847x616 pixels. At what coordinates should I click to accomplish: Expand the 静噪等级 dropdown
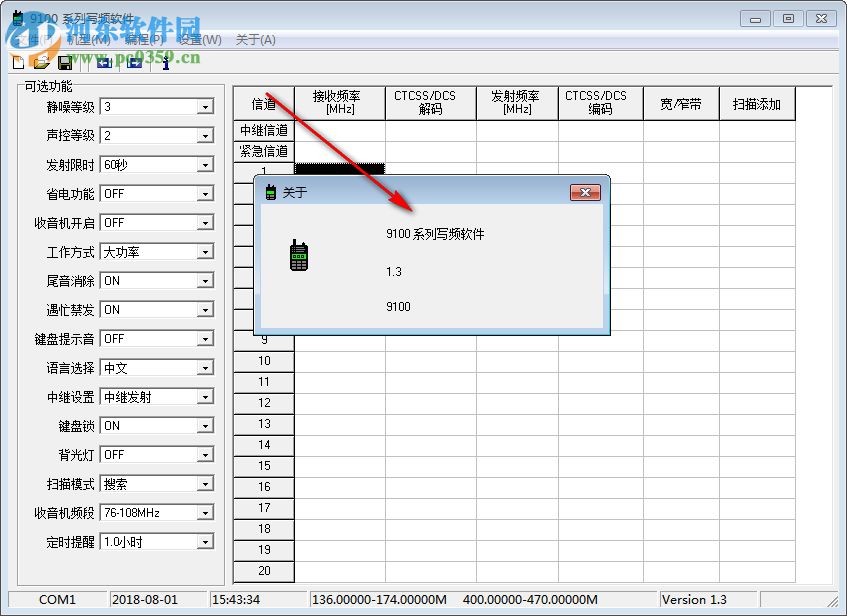pos(205,107)
